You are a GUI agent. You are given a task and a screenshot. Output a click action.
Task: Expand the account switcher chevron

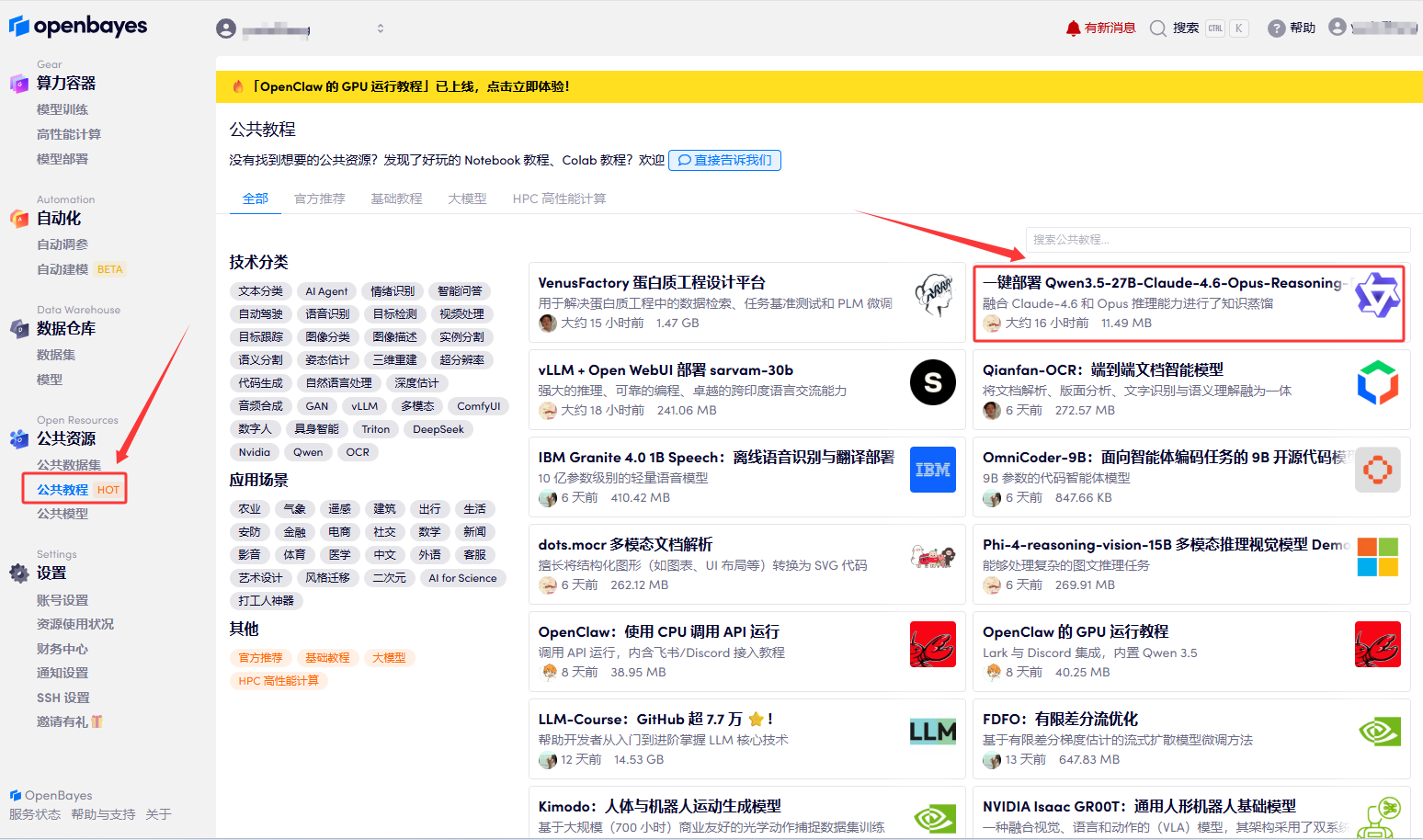[x=381, y=28]
